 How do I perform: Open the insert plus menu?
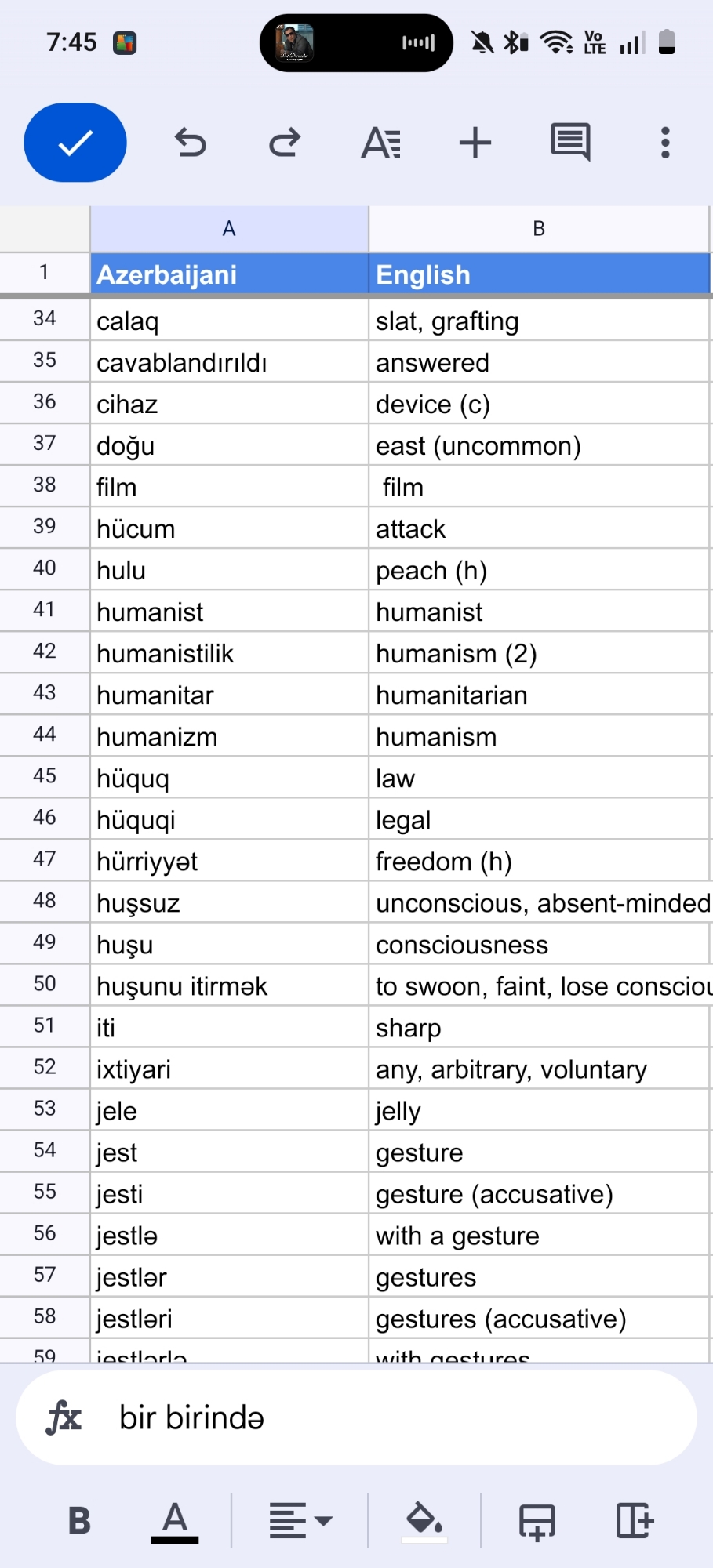click(x=475, y=143)
